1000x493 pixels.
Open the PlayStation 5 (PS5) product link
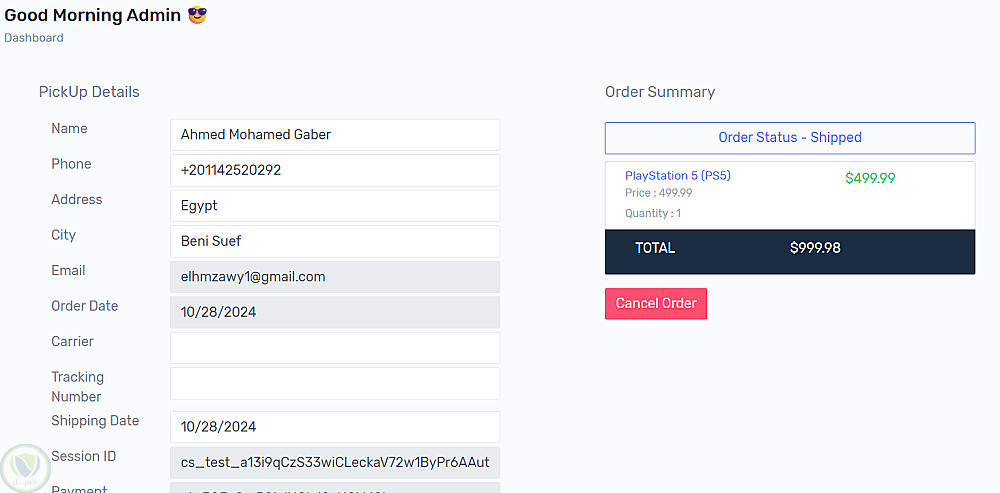[x=677, y=176]
